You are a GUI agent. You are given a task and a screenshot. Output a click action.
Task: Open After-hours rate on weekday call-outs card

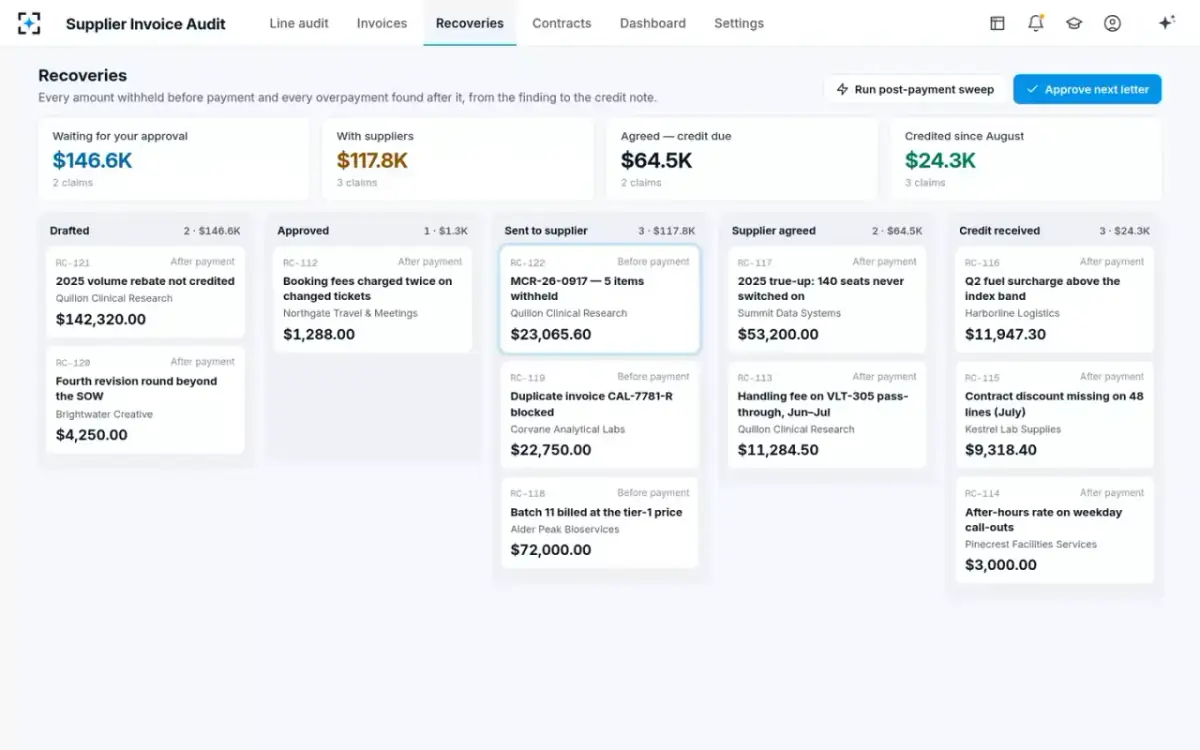pyautogui.click(x=1054, y=530)
